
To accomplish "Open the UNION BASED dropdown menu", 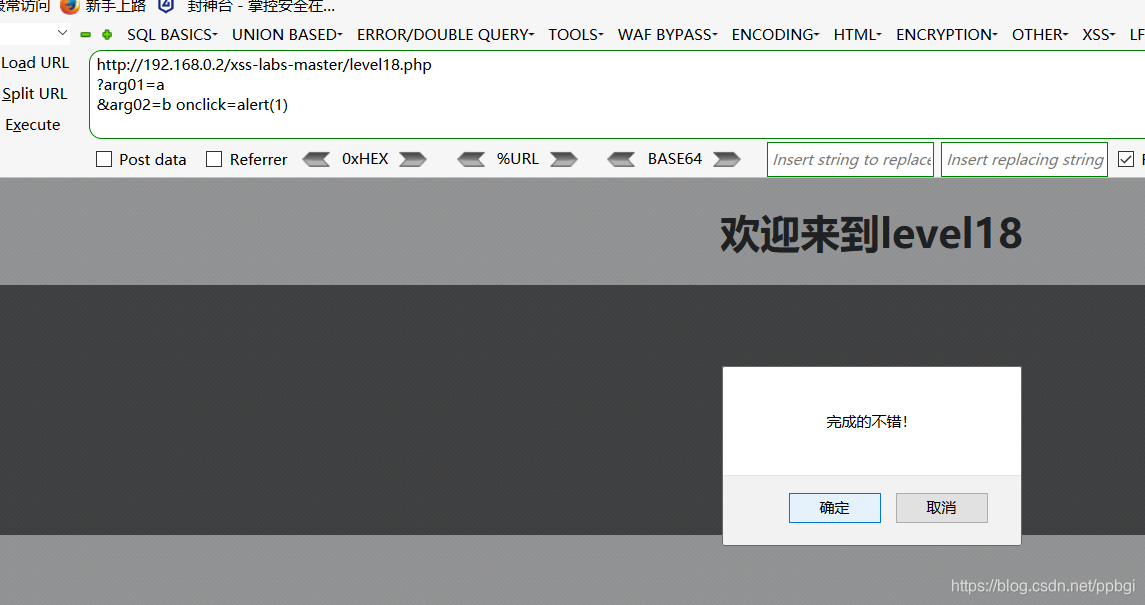I will click(x=287, y=34).
